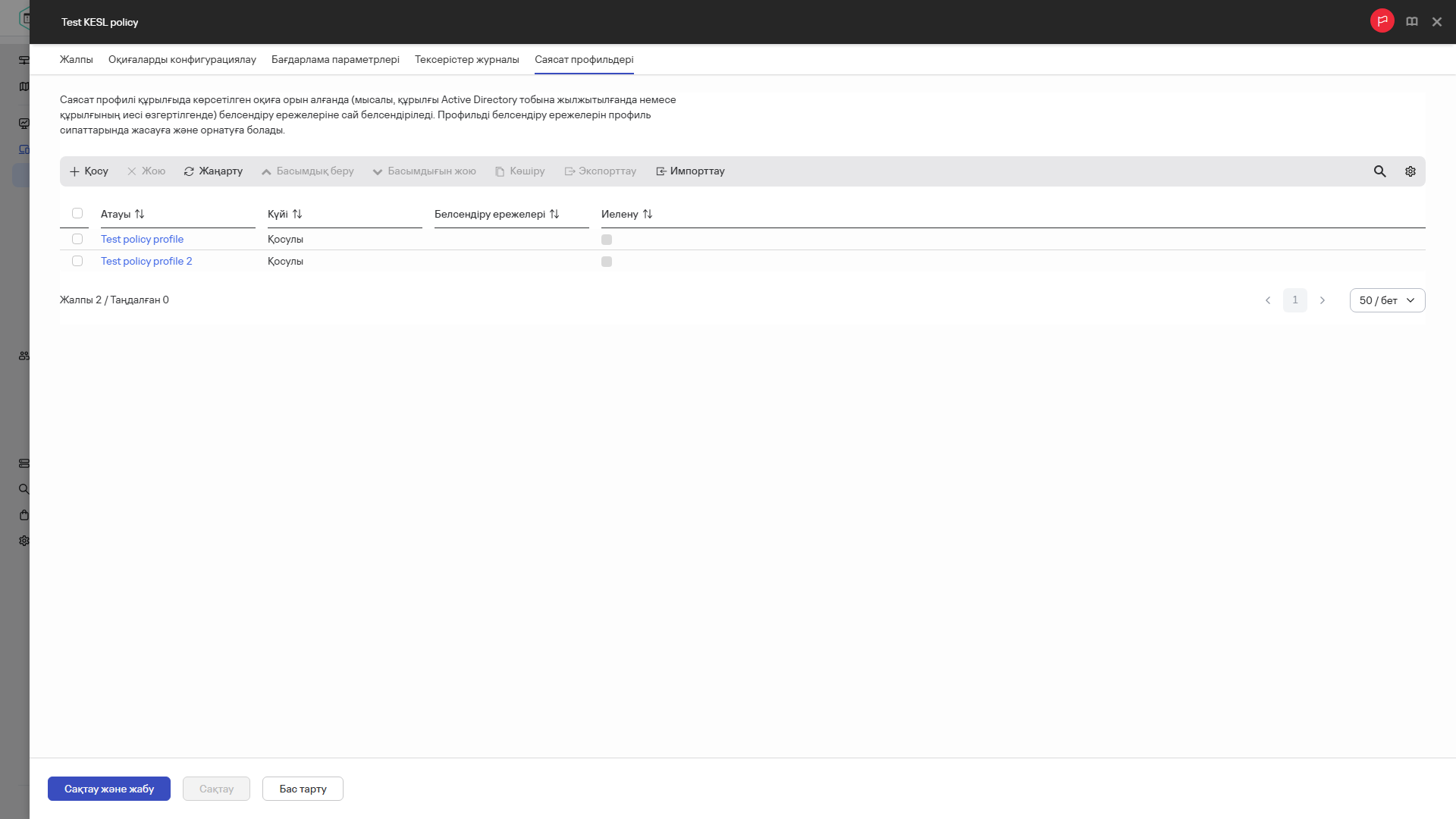Open table column settings gear
This screenshot has height=819, width=1456.
click(1410, 171)
